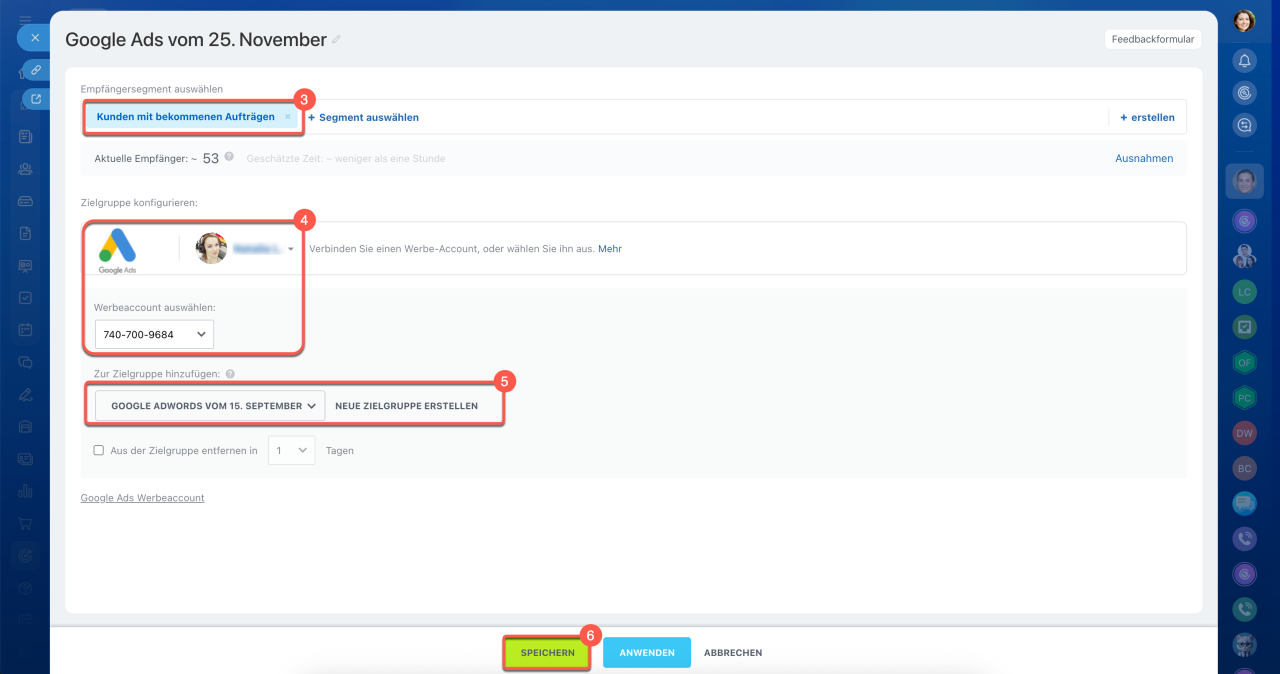This screenshot has width=1280, height=674.
Task: Open the BC chat in right sidebar
Action: 1244,468
